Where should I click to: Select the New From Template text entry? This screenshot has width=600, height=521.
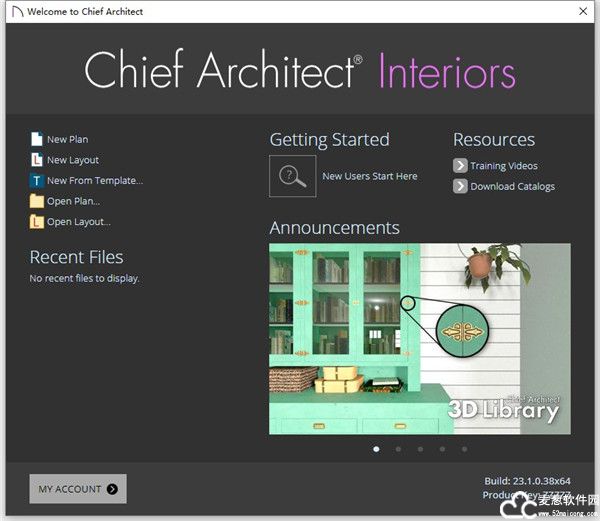point(95,181)
